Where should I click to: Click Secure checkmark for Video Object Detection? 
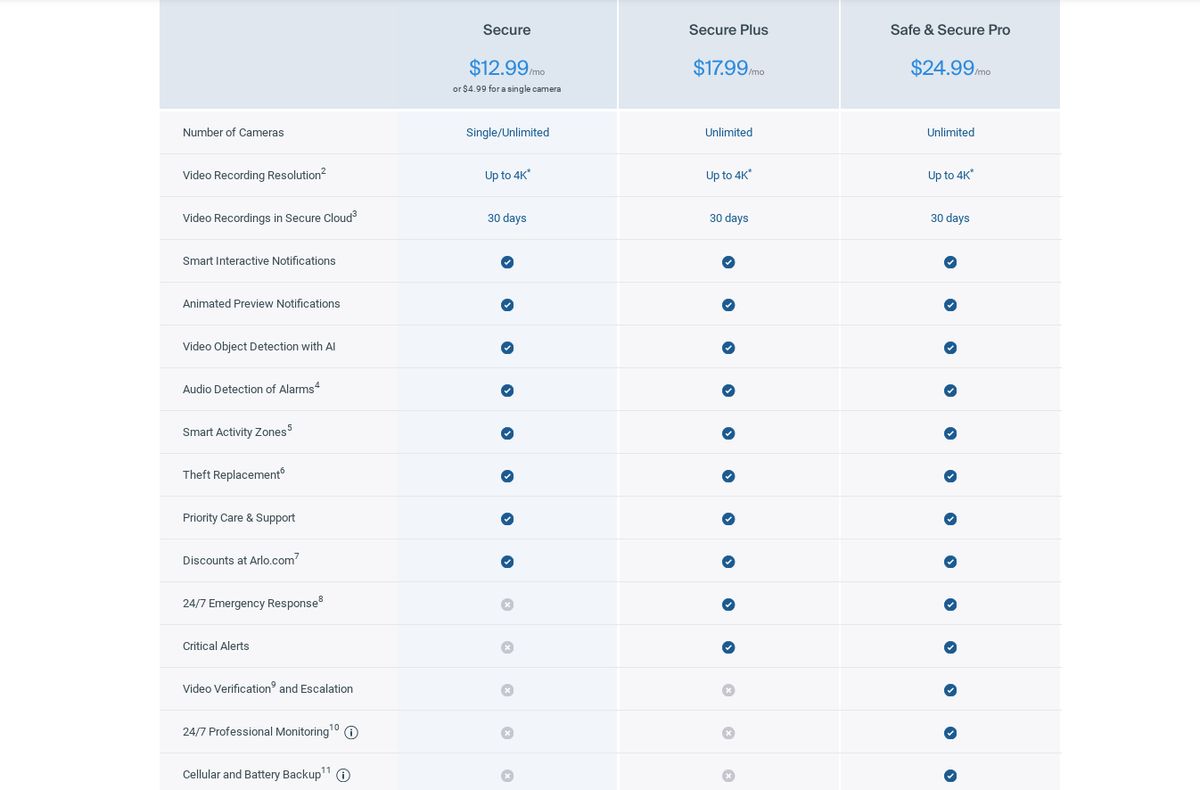pos(507,348)
